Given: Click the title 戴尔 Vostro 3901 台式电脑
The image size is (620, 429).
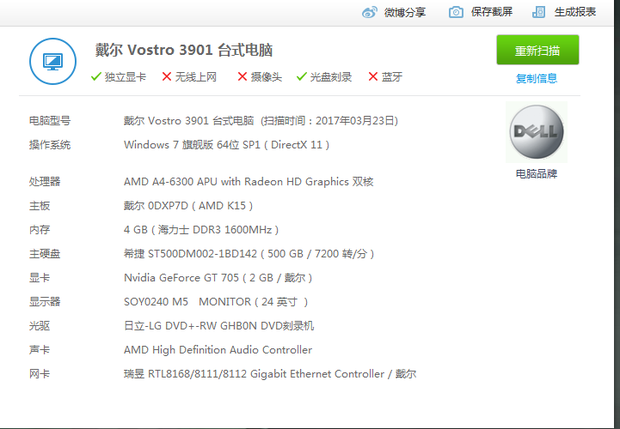Looking at the screenshot, I should (184, 50).
